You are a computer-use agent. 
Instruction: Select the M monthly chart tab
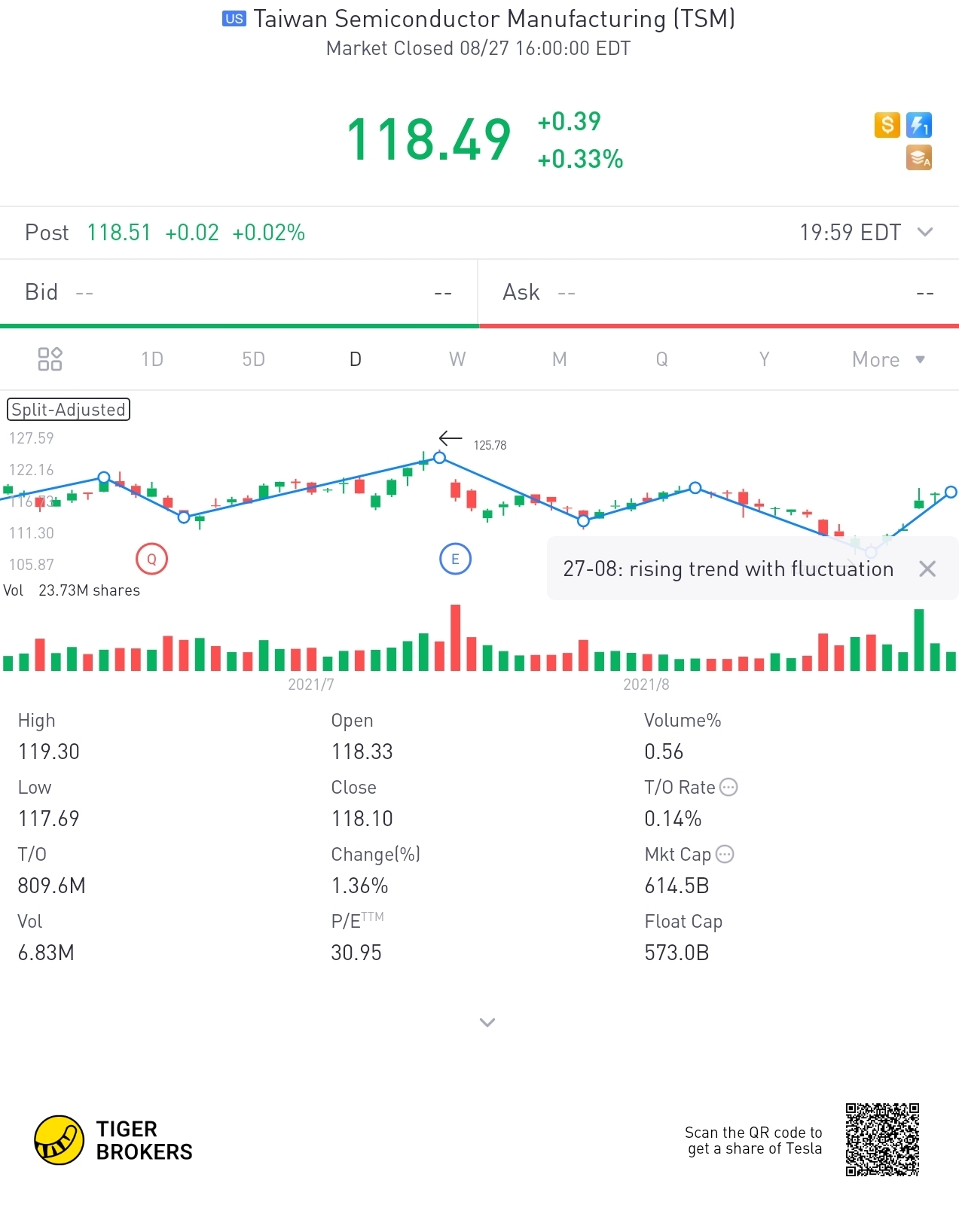pos(559,359)
